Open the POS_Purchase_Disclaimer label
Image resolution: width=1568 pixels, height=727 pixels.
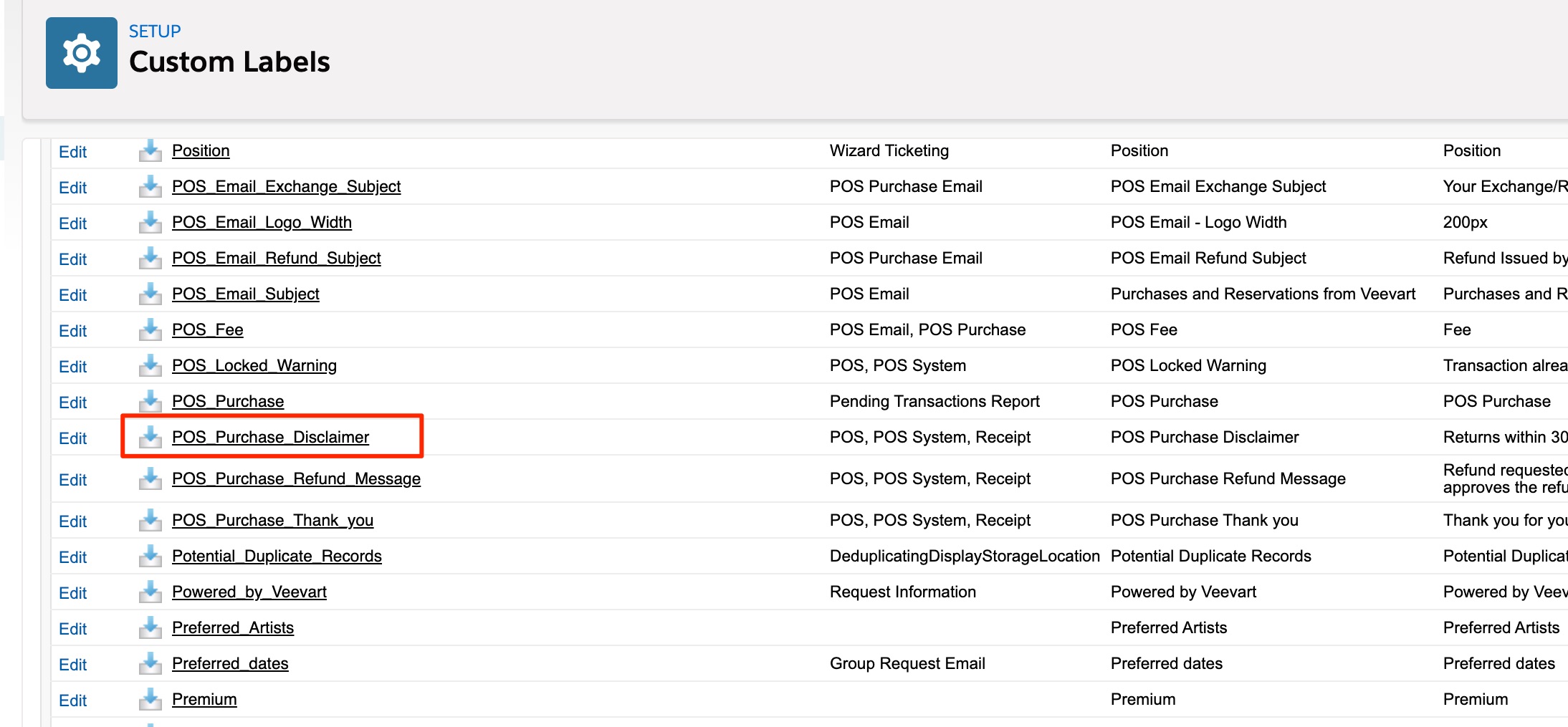270,437
